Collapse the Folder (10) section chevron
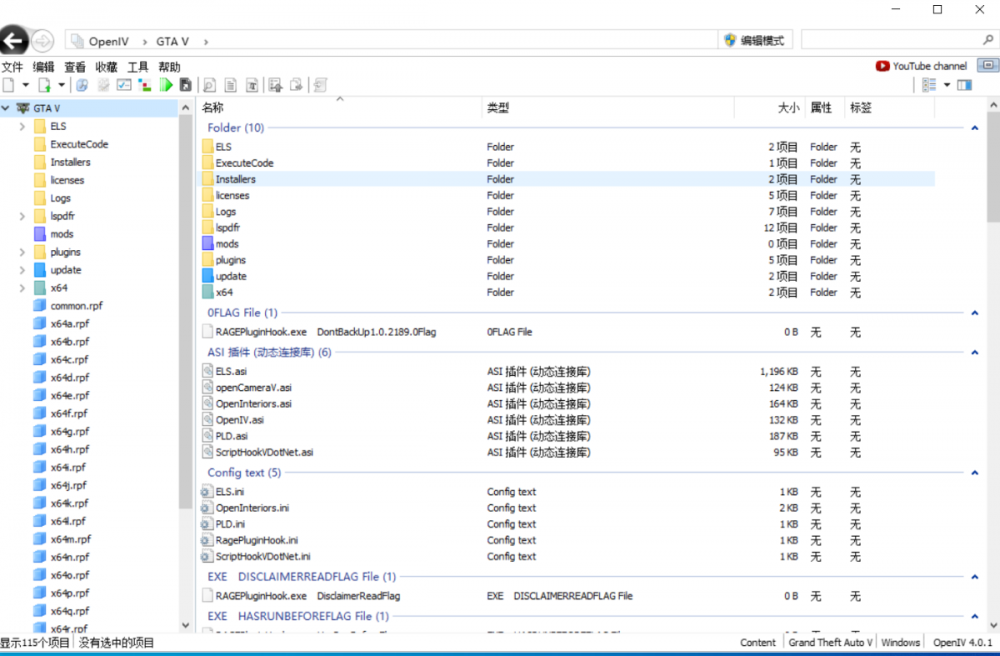Viewport: 1000px width, 656px height. pyautogui.click(x=973, y=128)
